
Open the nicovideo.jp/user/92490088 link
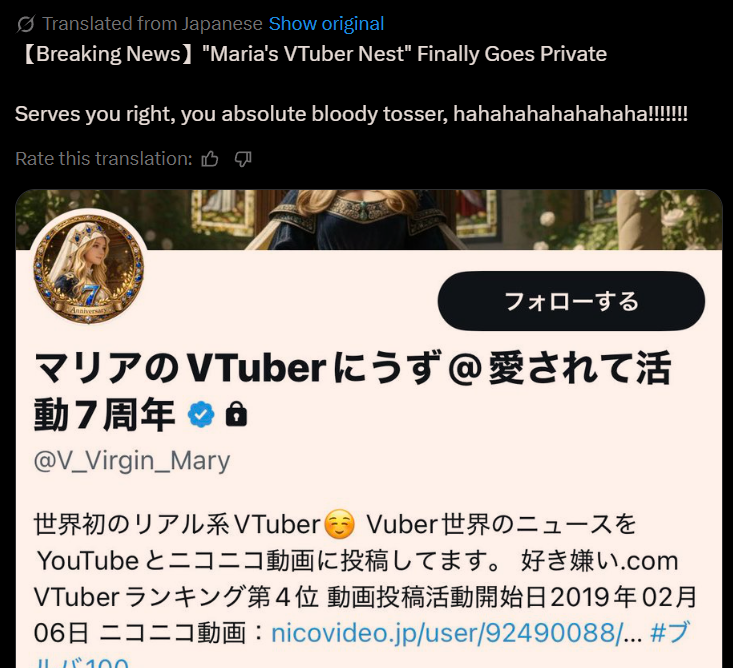(456, 633)
